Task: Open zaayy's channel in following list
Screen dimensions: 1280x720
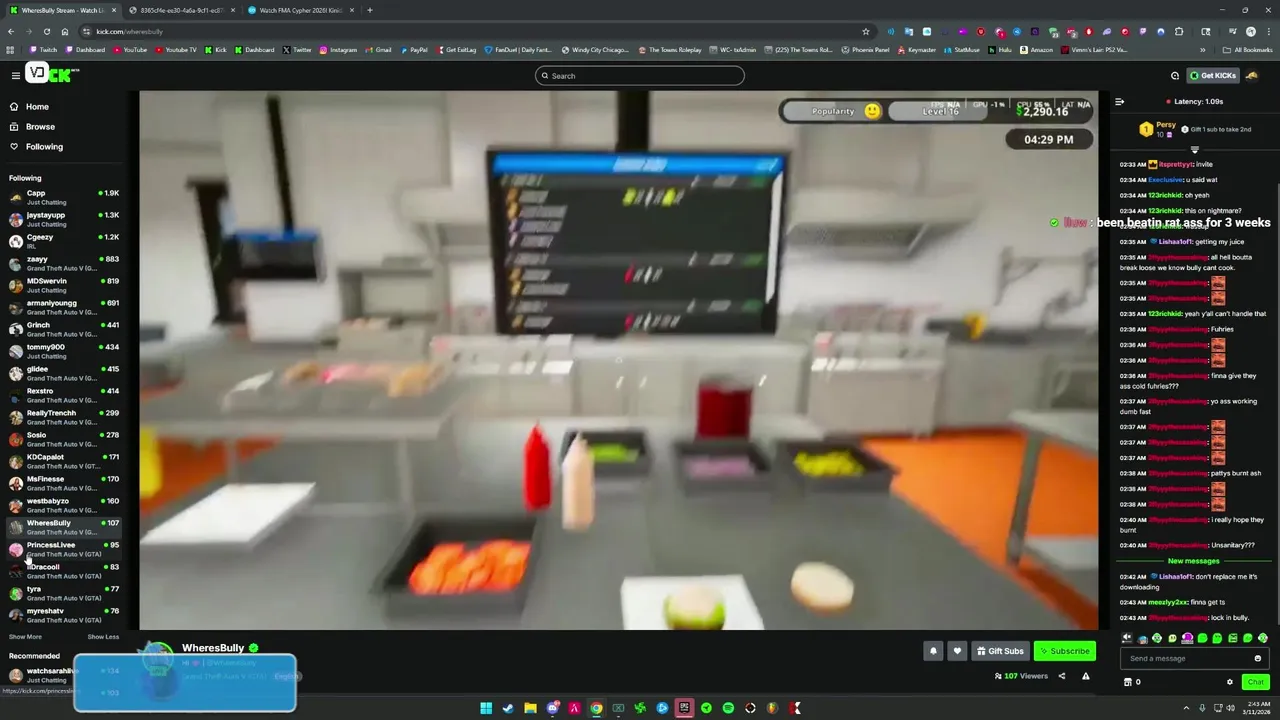Action: [x=64, y=263]
